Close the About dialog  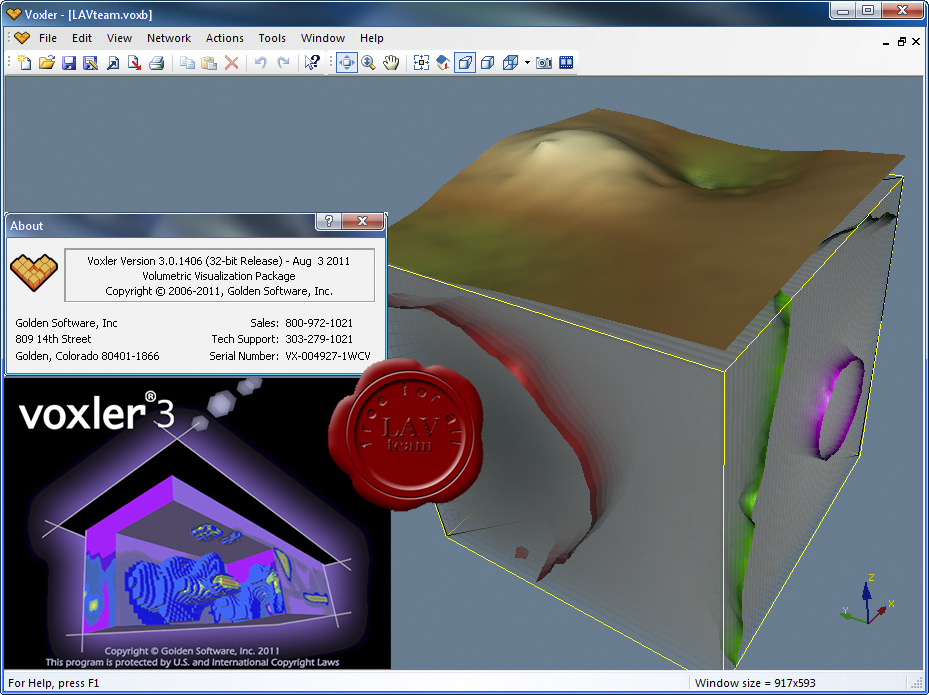point(363,222)
